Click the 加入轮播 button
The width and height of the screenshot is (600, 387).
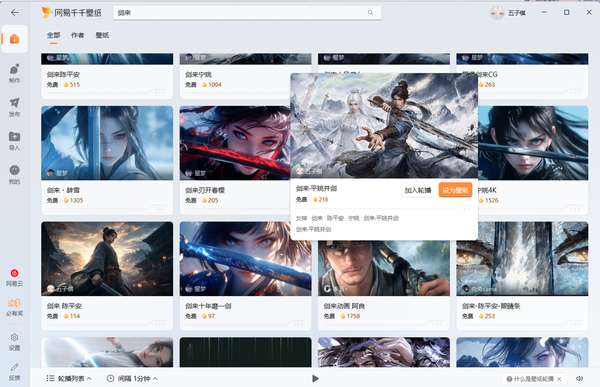[418, 190]
